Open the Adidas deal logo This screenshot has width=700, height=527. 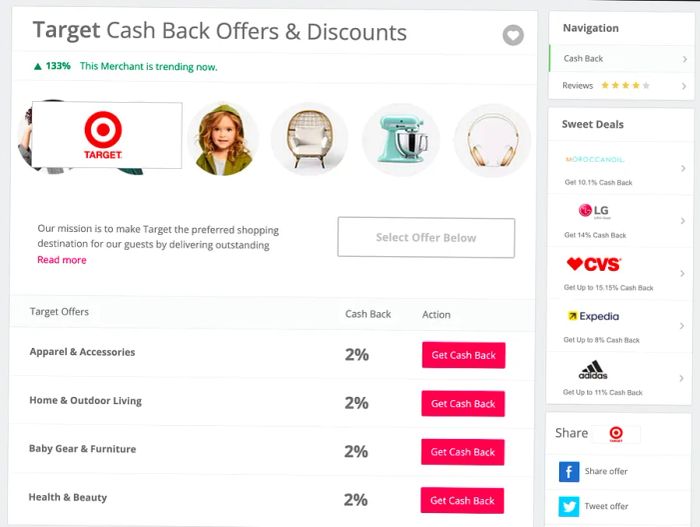pos(593,370)
